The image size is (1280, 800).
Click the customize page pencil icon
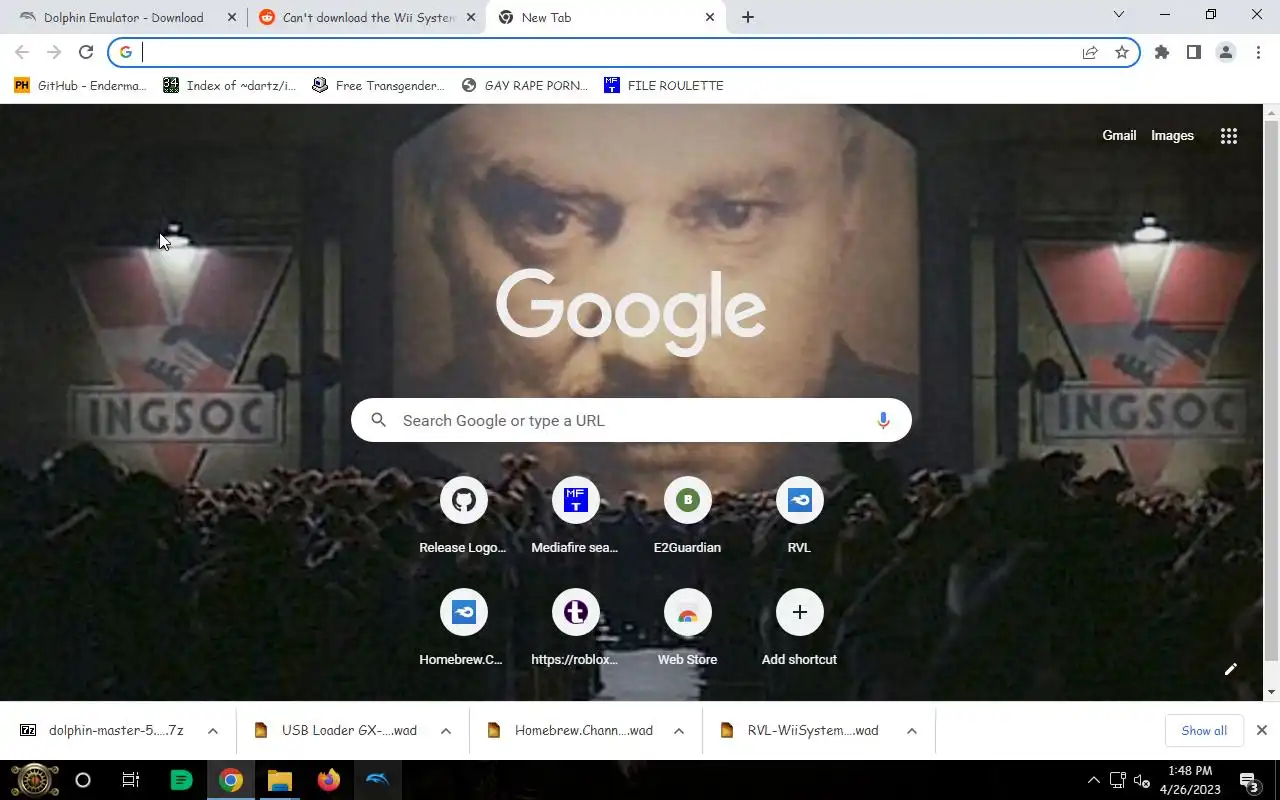point(1231,669)
